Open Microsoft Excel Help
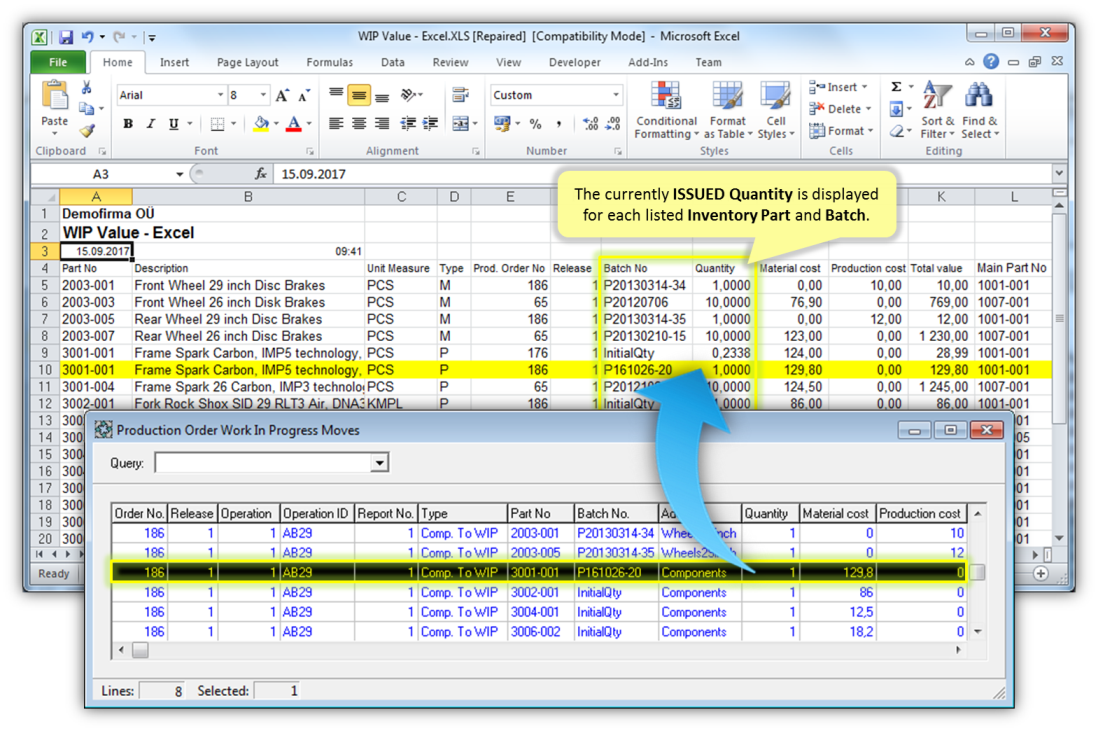 pyautogui.click(x=991, y=62)
